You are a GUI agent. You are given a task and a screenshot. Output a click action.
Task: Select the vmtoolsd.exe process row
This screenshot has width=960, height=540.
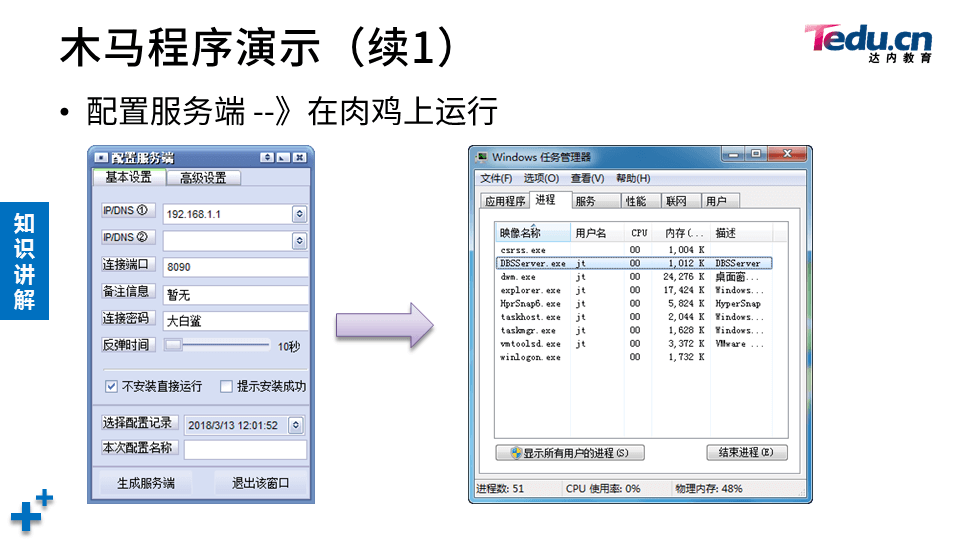(634, 344)
